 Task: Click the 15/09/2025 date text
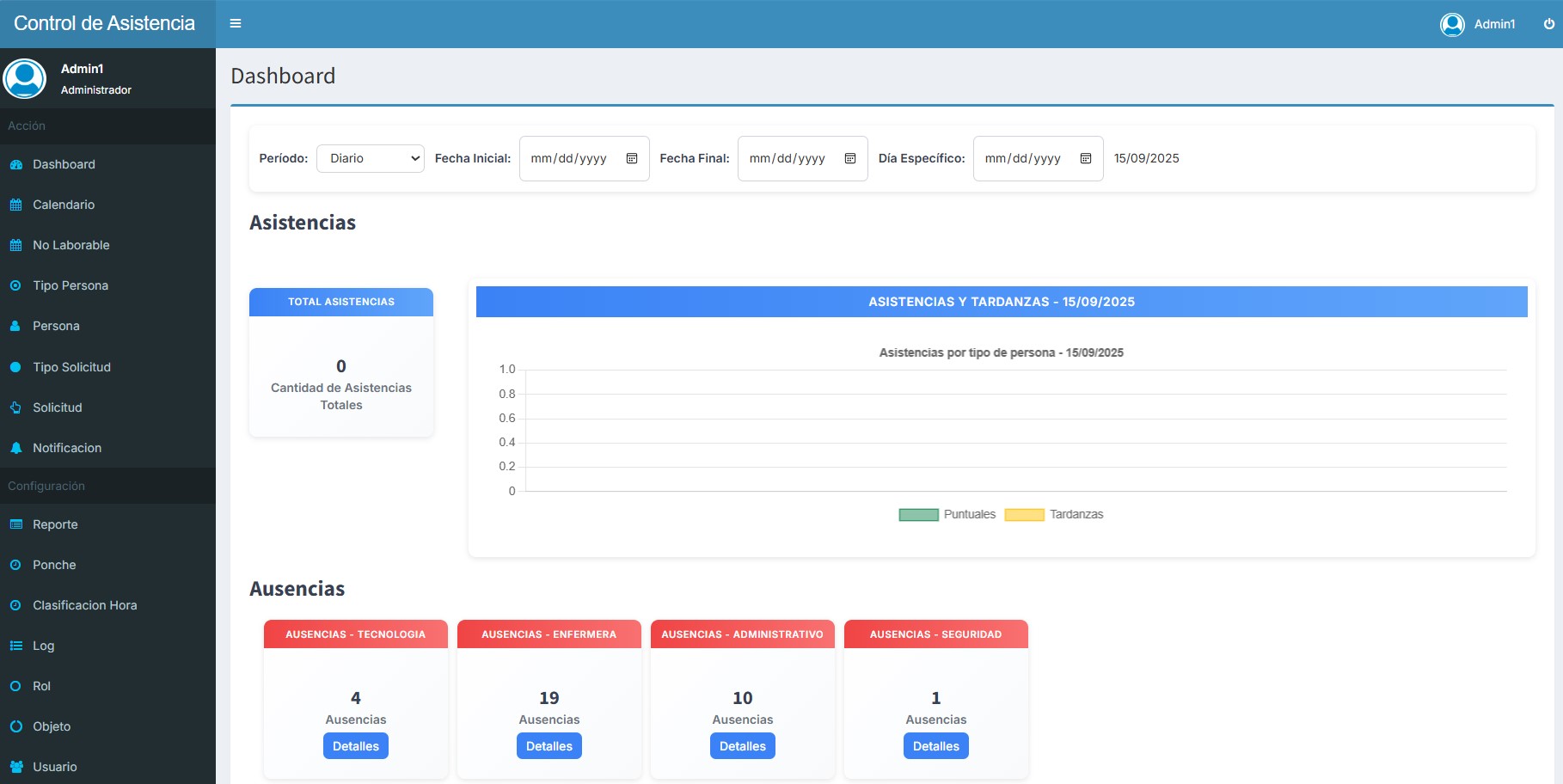coord(1147,158)
